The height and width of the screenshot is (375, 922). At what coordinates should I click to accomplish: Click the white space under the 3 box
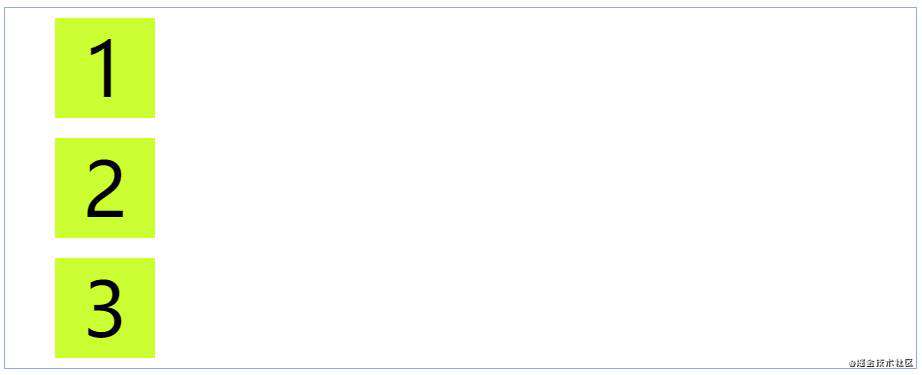[105, 363]
